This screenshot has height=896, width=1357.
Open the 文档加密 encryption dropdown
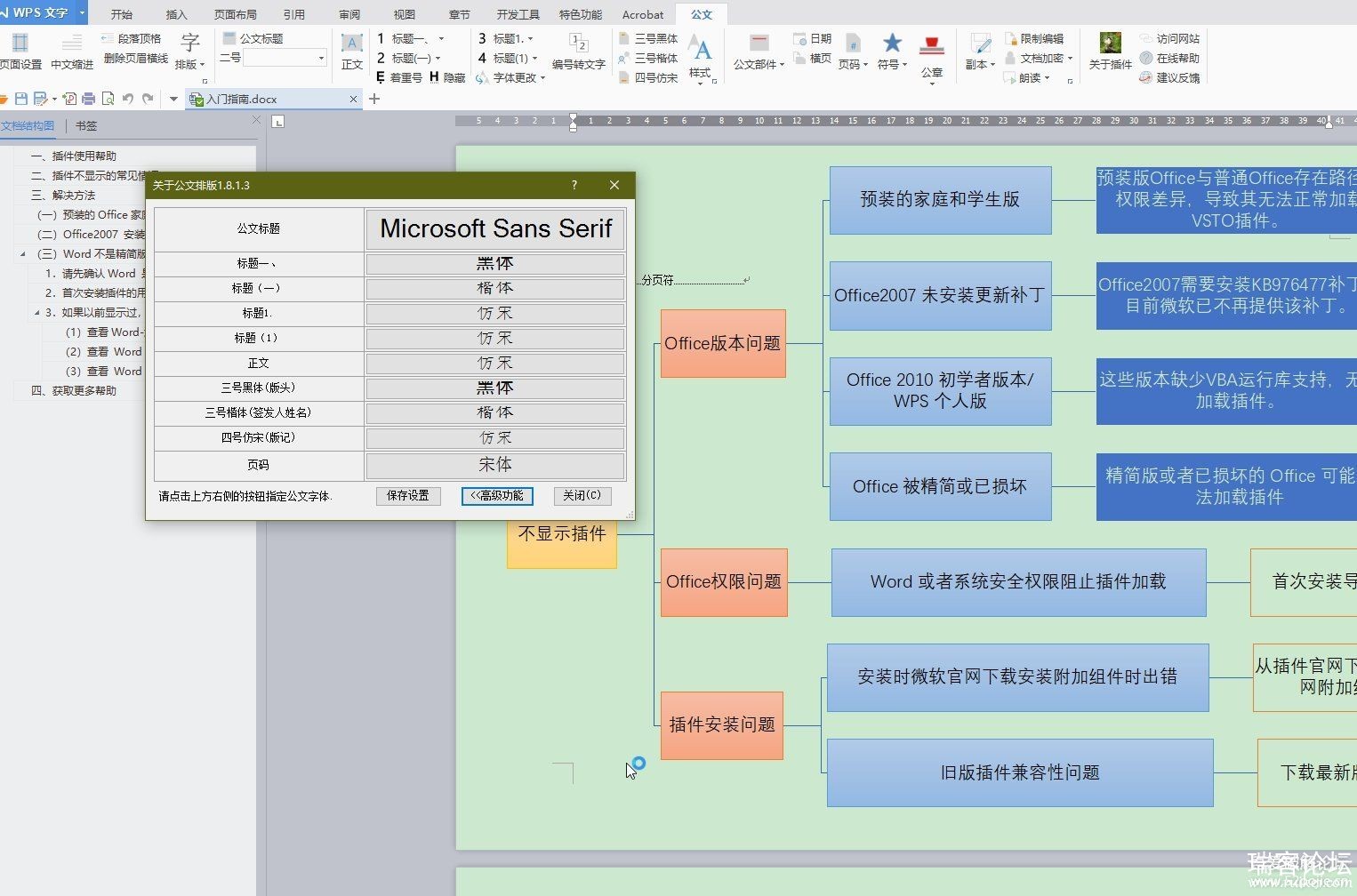[x=1039, y=59]
